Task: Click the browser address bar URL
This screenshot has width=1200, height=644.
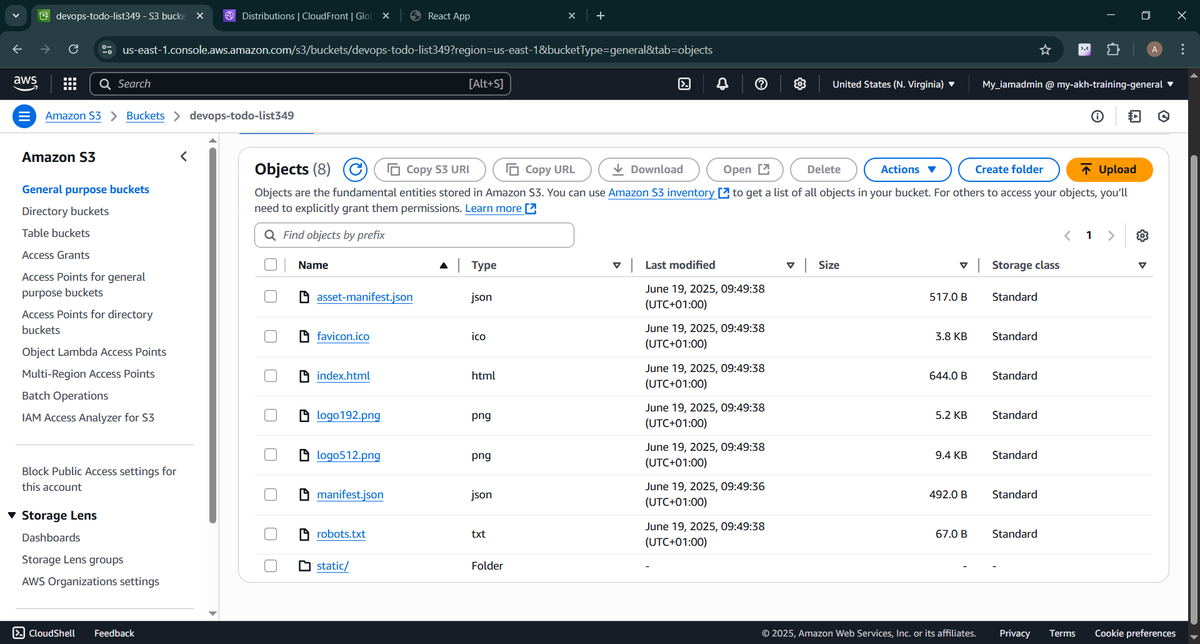Action: coord(417,49)
